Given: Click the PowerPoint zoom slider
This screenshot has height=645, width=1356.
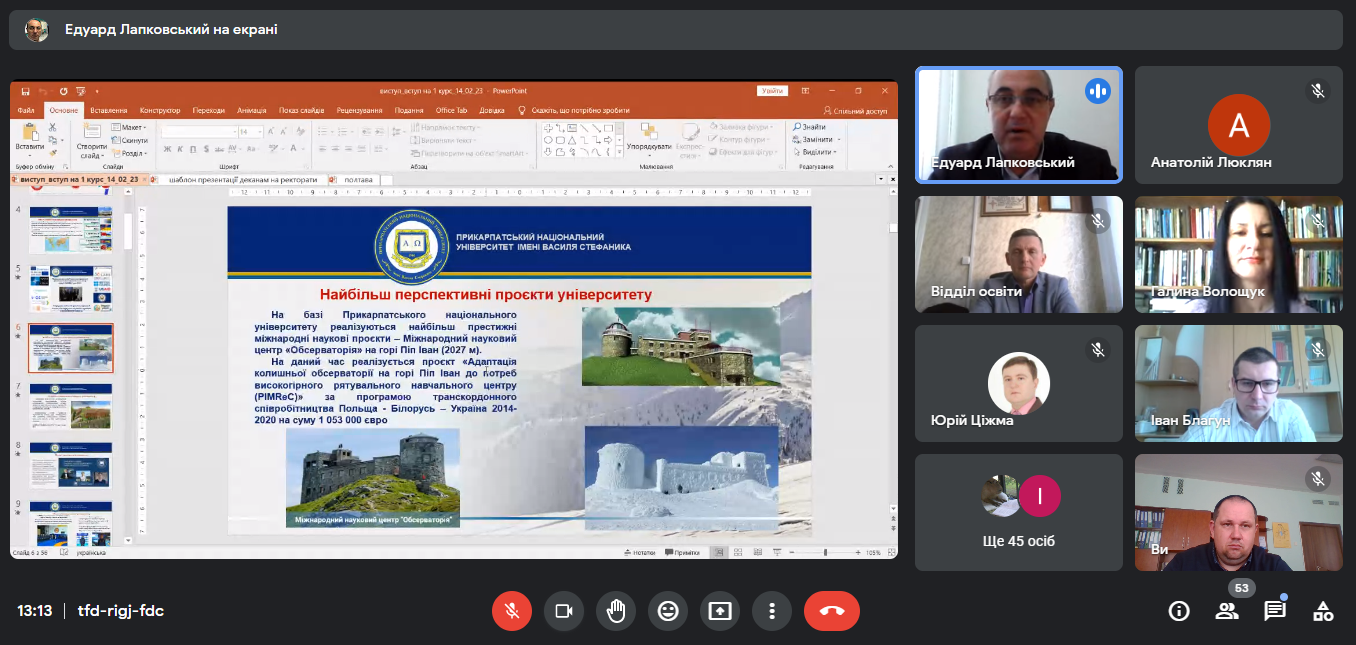Looking at the screenshot, I should click(825, 552).
